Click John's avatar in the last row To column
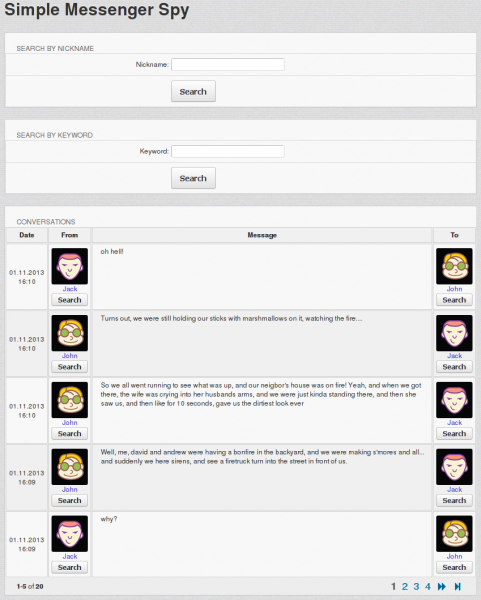This screenshot has width=481, height=600. click(454, 533)
